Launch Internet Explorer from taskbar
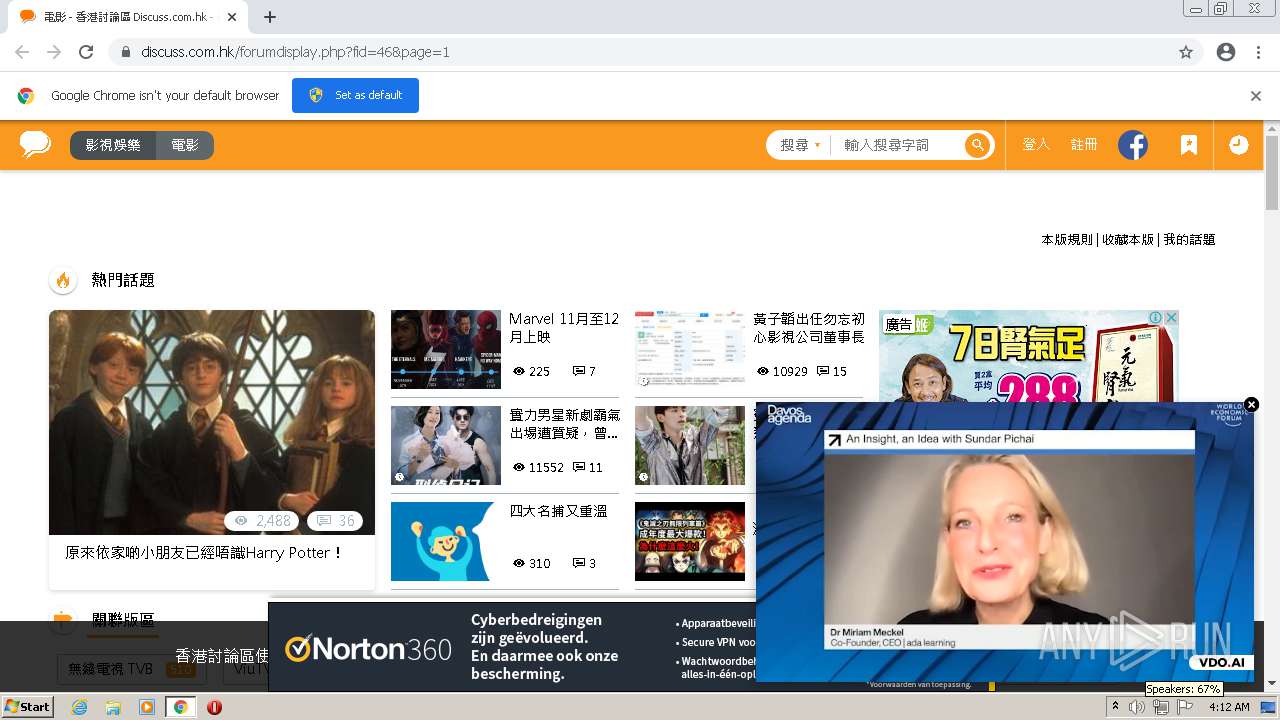The width and height of the screenshot is (1280, 720). coord(79,707)
